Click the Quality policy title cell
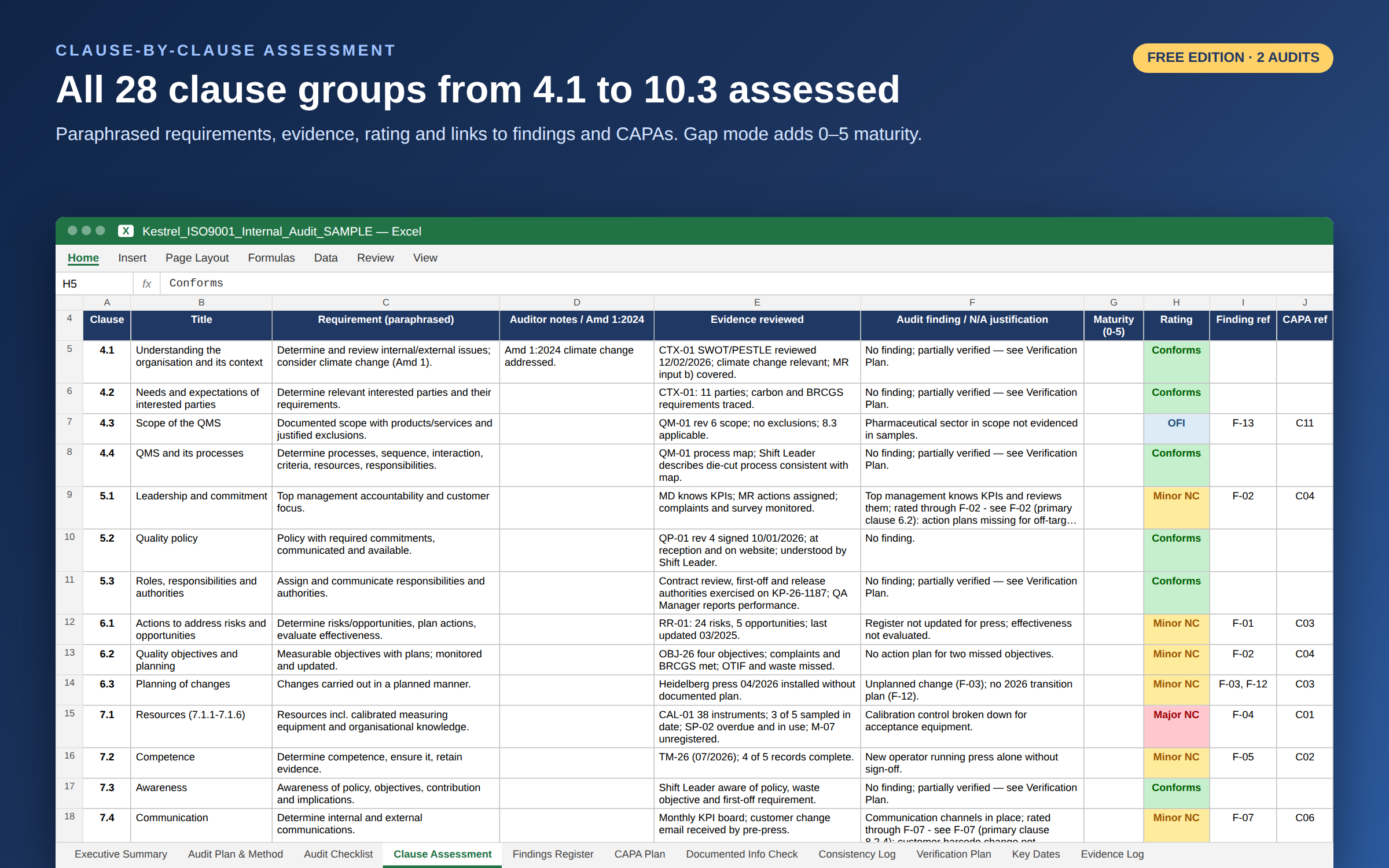This screenshot has width=1389, height=868. pos(201,550)
